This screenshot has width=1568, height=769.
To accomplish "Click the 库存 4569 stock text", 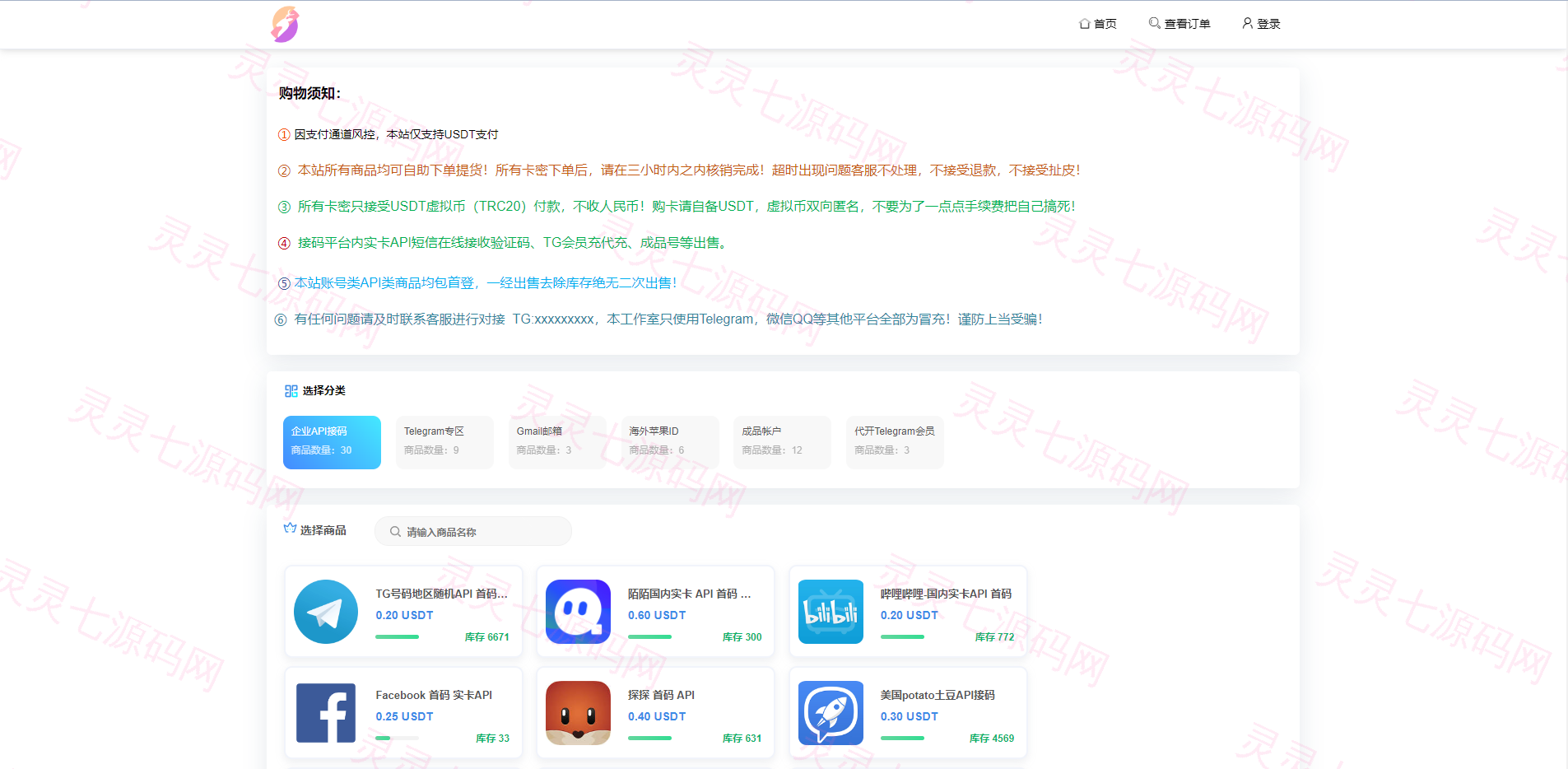I will [992, 739].
